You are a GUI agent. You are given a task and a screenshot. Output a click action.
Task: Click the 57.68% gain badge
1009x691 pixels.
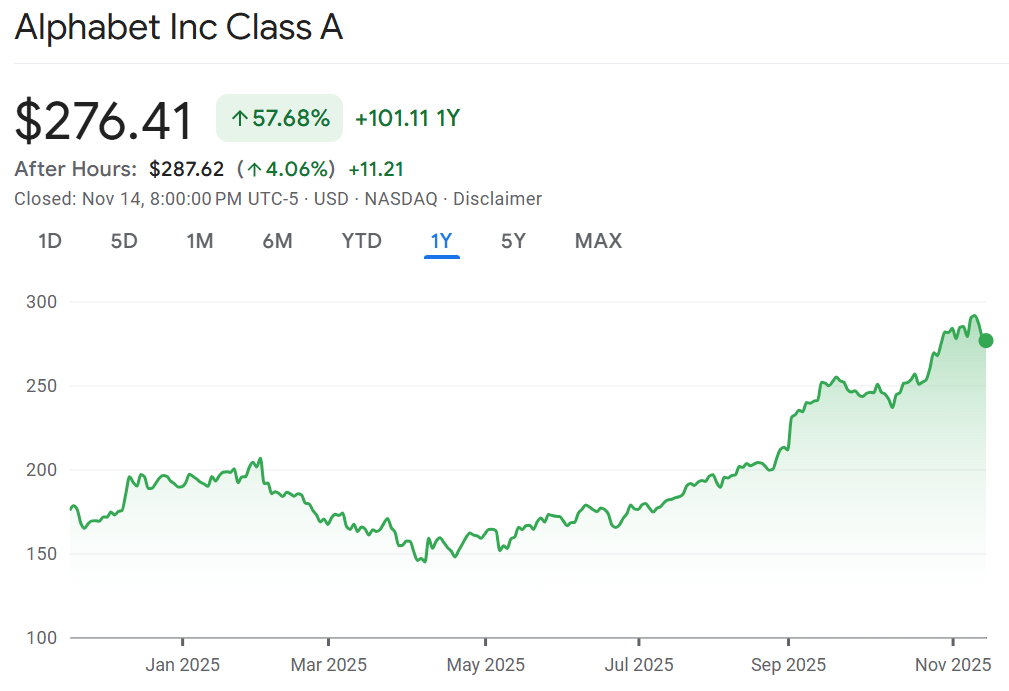click(x=280, y=119)
